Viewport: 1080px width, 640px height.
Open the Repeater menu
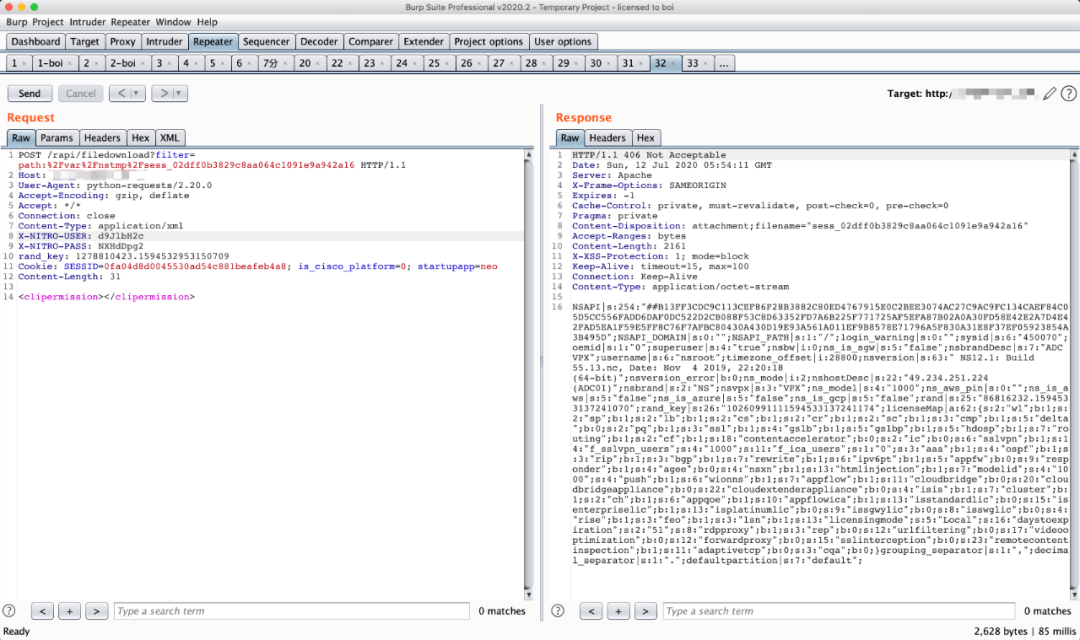(x=130, y=22)
